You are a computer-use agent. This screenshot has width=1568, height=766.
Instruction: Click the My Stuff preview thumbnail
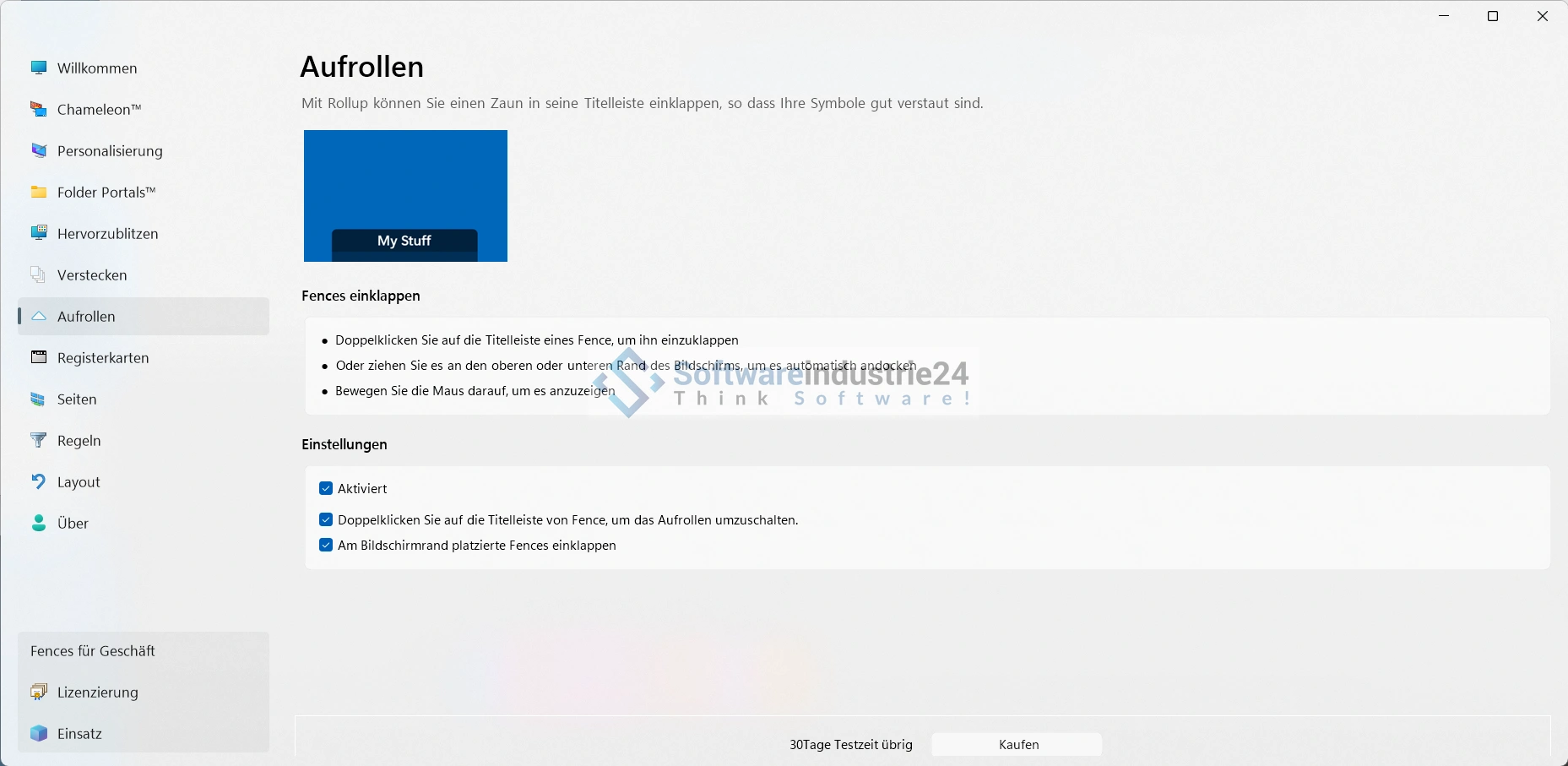pyautogui.click(x=405, y=196)
